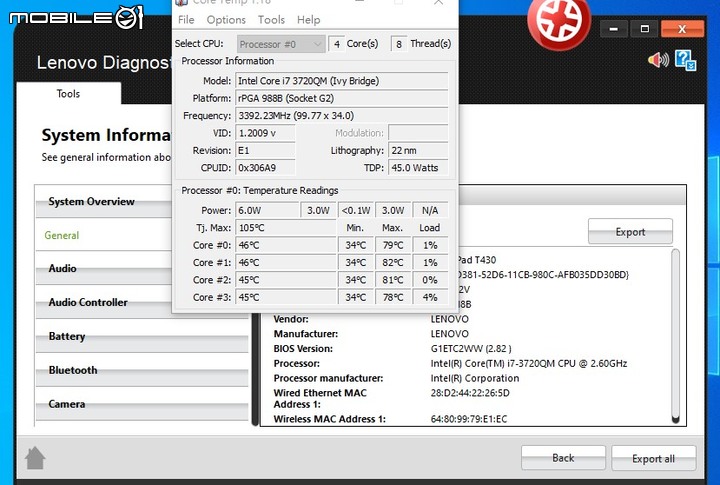
Task: Open the File menu in Core Temp
Action: point(186,20)
